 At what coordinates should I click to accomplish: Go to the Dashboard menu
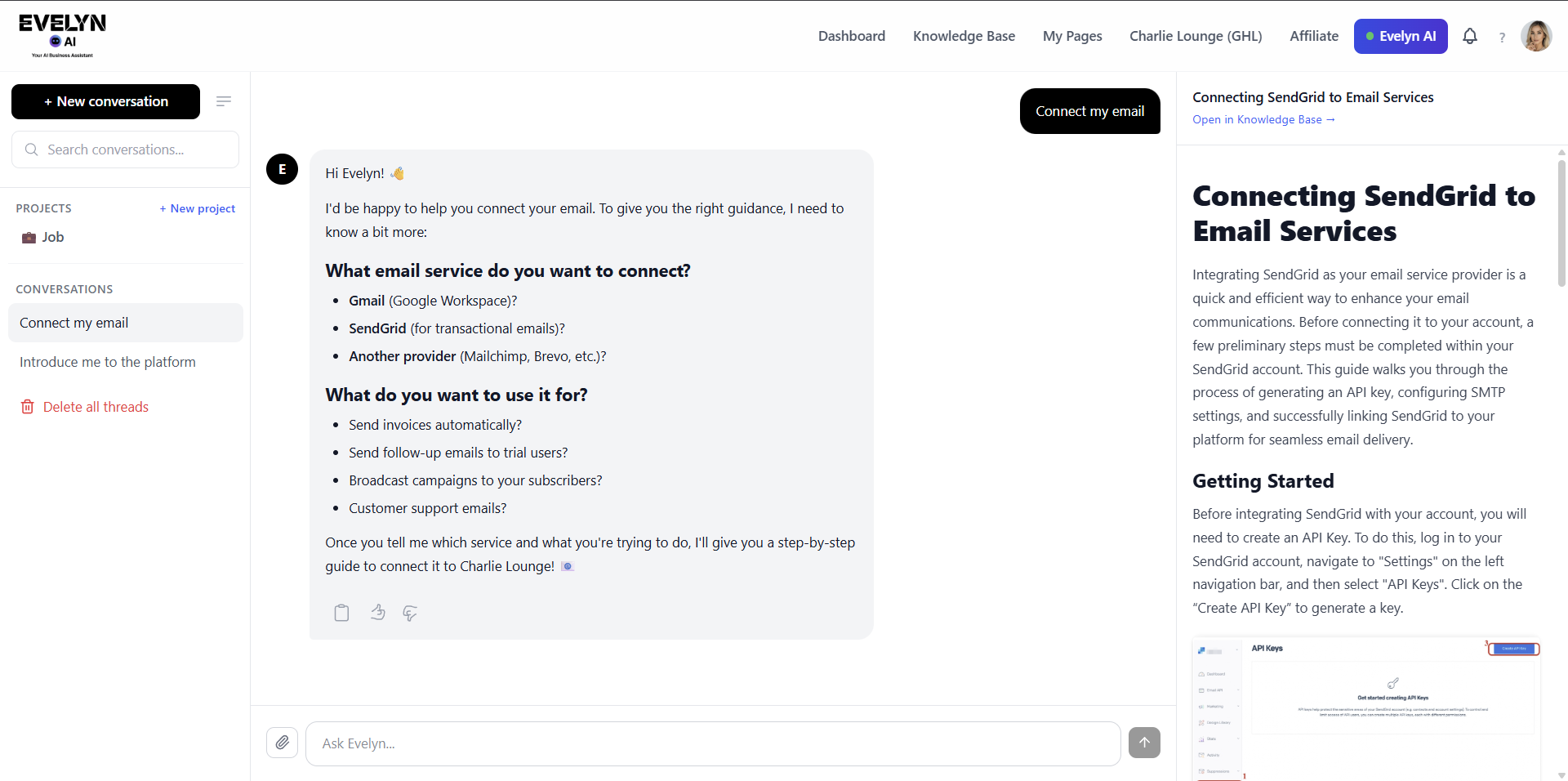852,36
